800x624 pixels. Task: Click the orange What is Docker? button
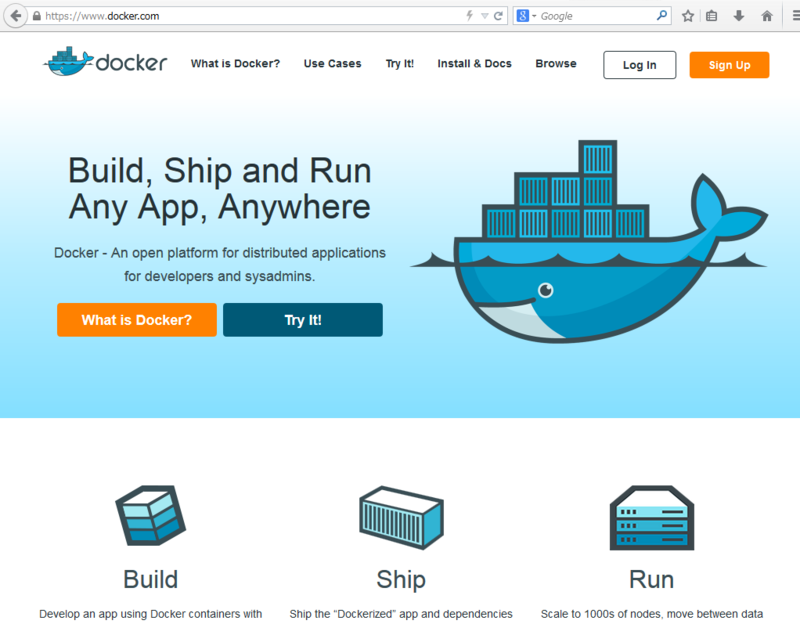pos(137,320)
